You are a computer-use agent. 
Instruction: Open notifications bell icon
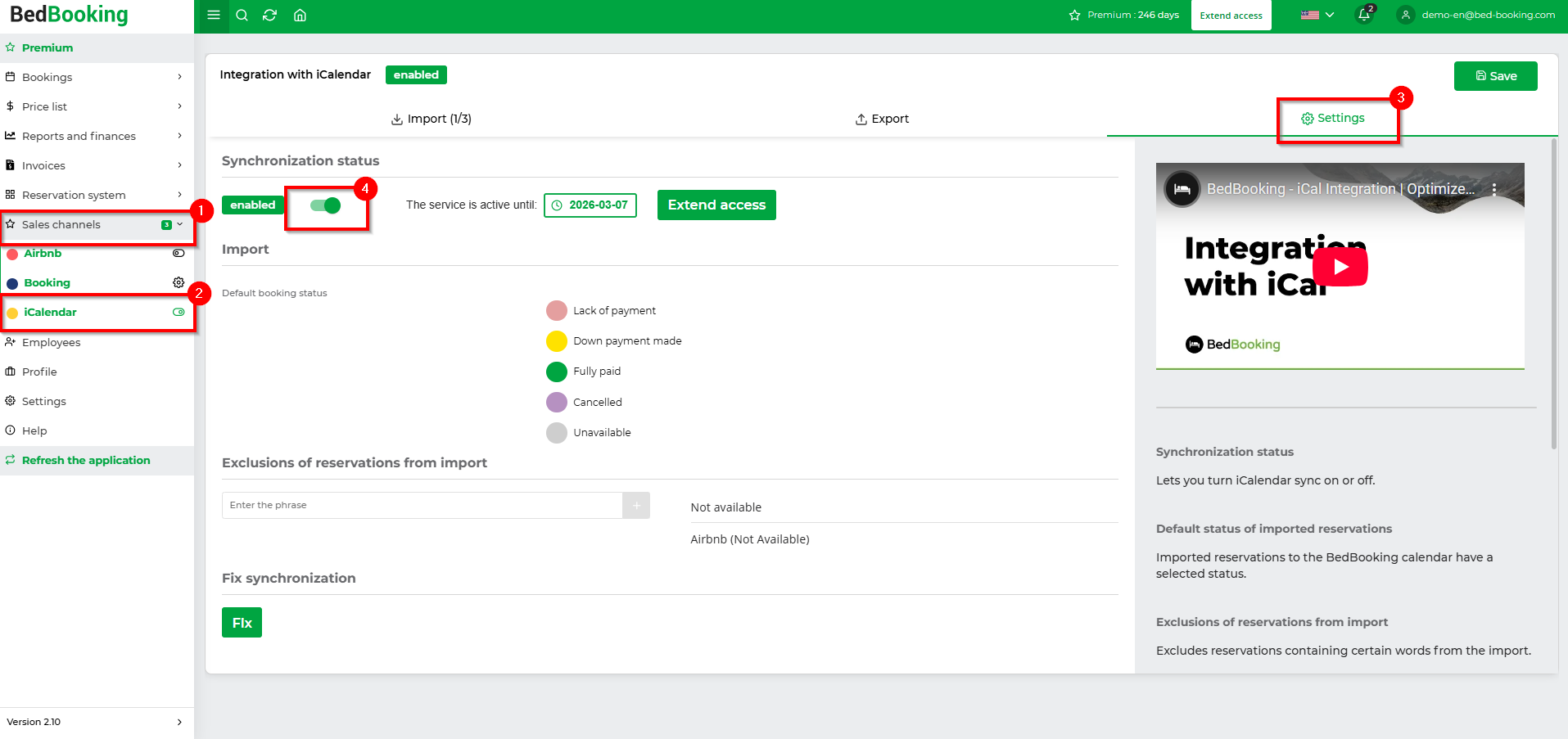pyautogui.click(x=1364, y=15)
